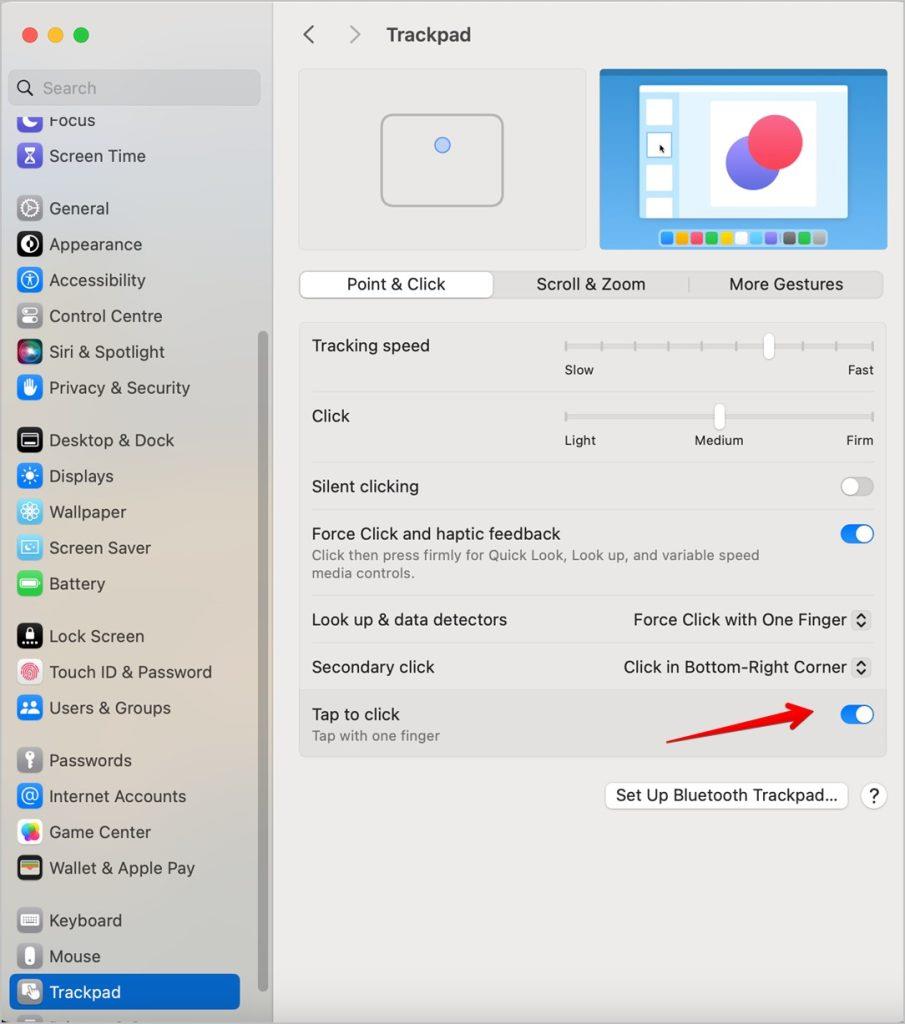
Task: Click the desktop demo preview thumbnail
Action: coord(743,159)
